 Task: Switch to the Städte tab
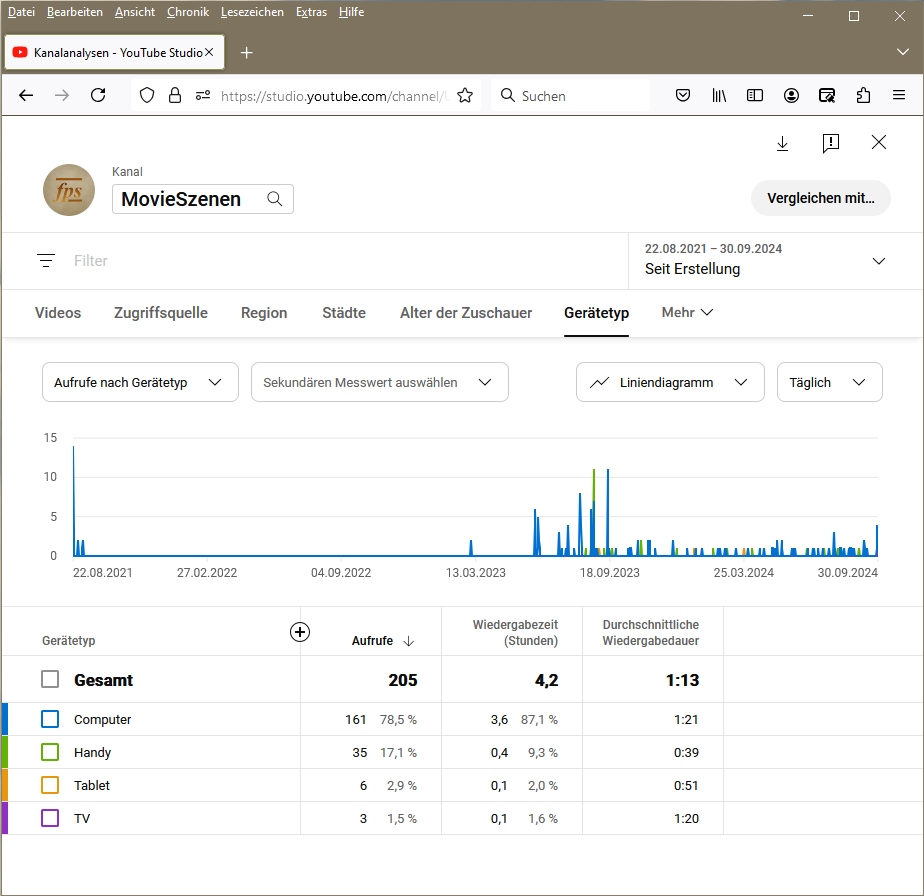pyautogui.click(x=344, y=312)
